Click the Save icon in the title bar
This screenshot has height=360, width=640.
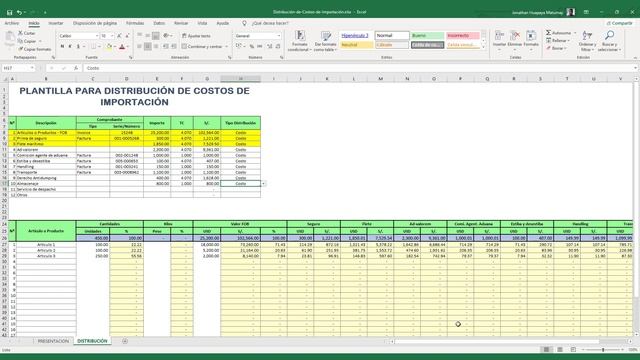[9, 13]
